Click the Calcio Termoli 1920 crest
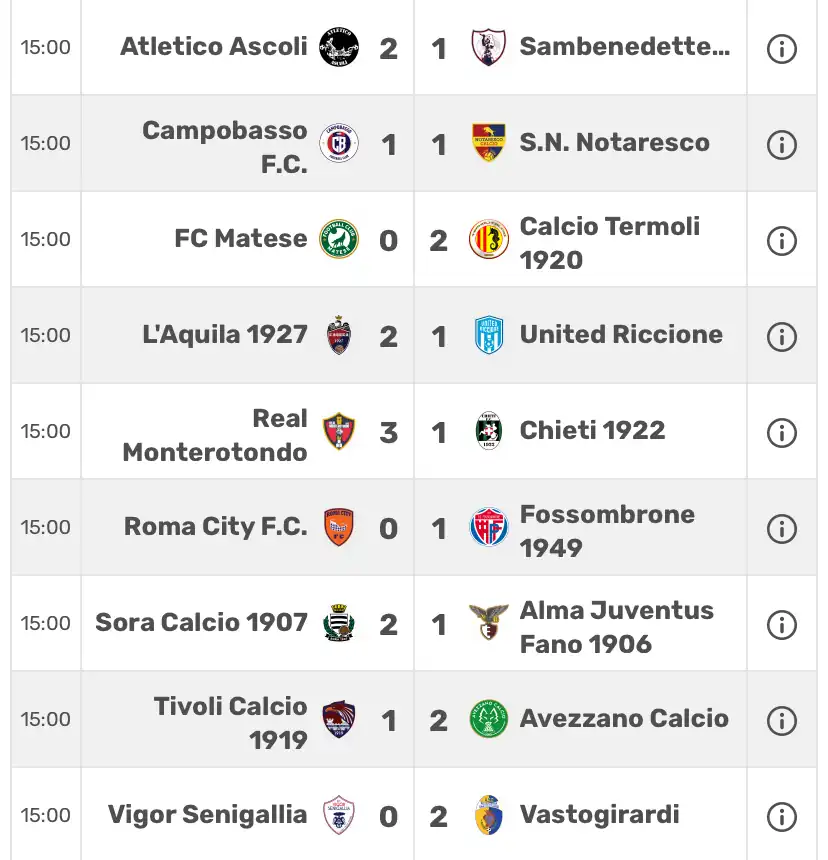 (489, 239)
